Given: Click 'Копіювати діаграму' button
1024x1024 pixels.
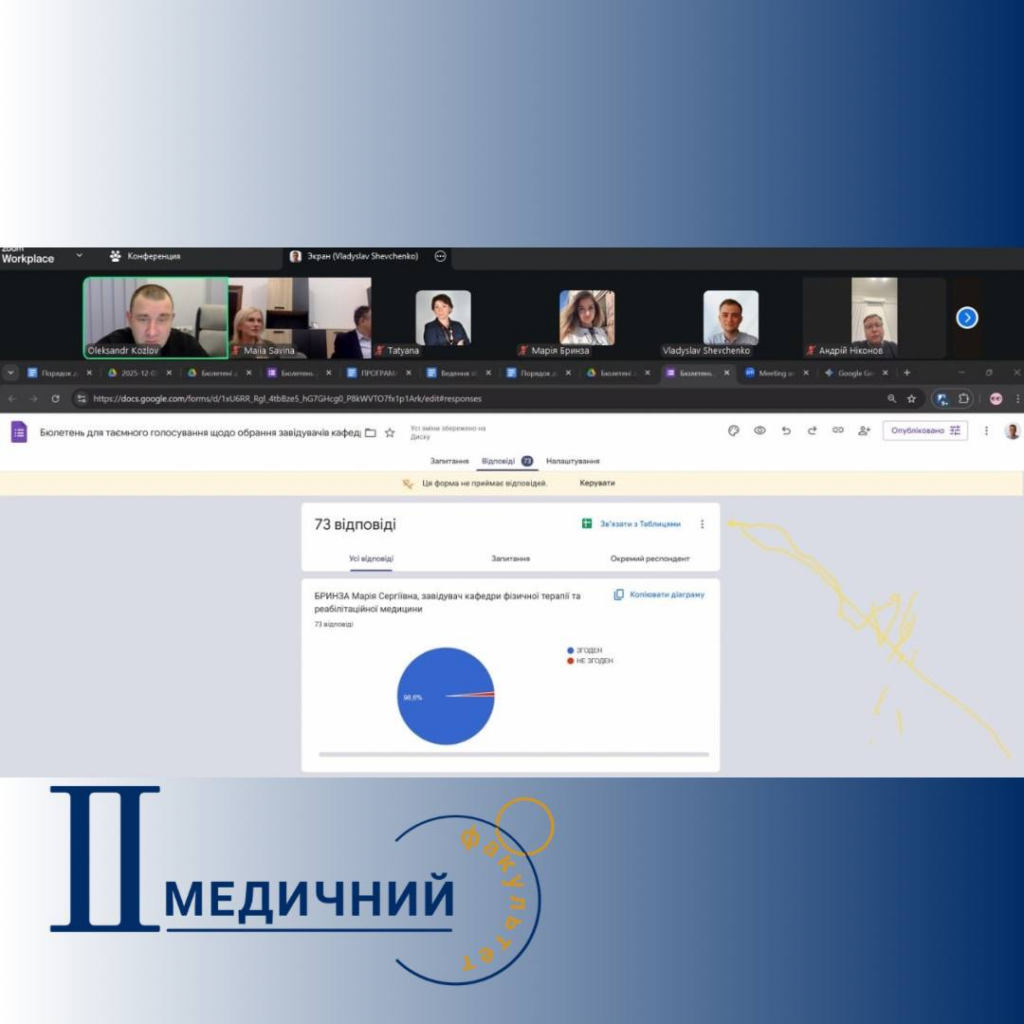Looking at the screenshot, I should (659, 594).
